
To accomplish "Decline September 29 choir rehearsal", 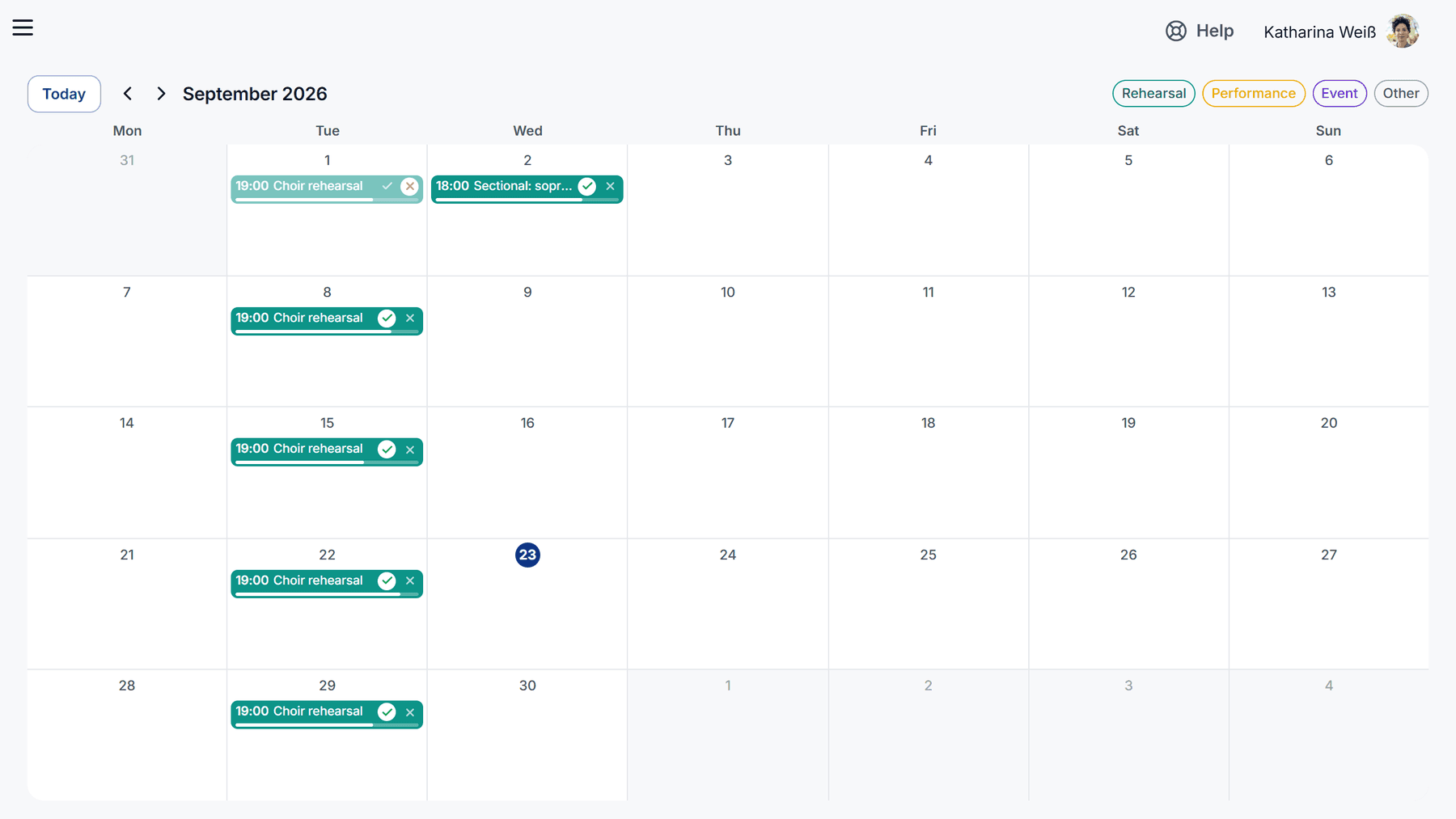I will (x=410, y=712).
